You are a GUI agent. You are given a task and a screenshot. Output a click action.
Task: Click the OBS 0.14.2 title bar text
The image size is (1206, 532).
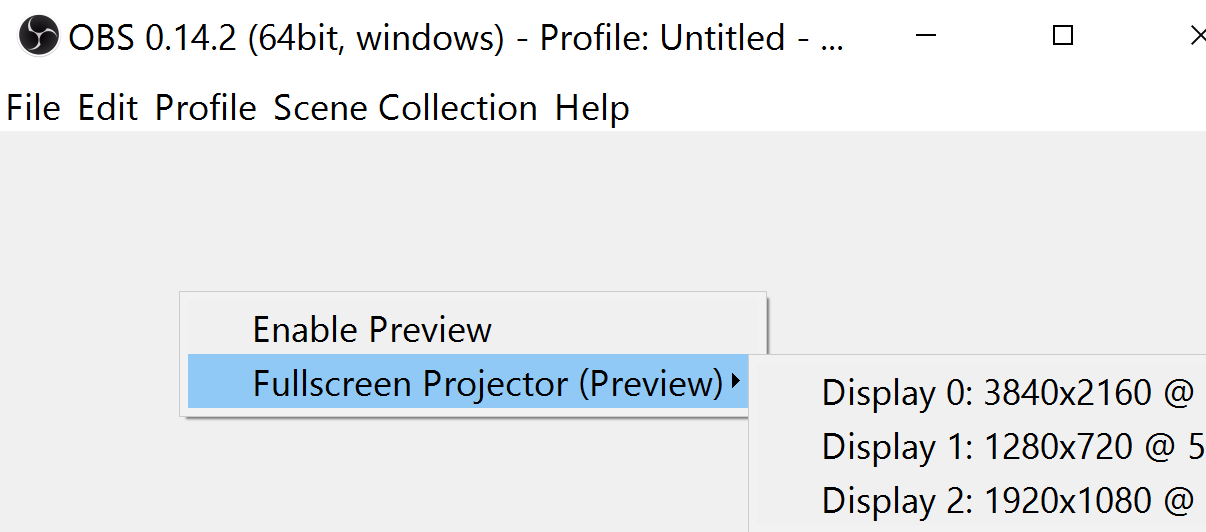tap(456, 38)
